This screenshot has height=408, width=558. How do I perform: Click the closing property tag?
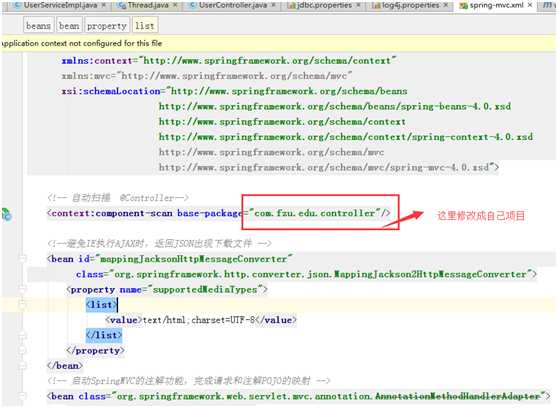(95, 351)
